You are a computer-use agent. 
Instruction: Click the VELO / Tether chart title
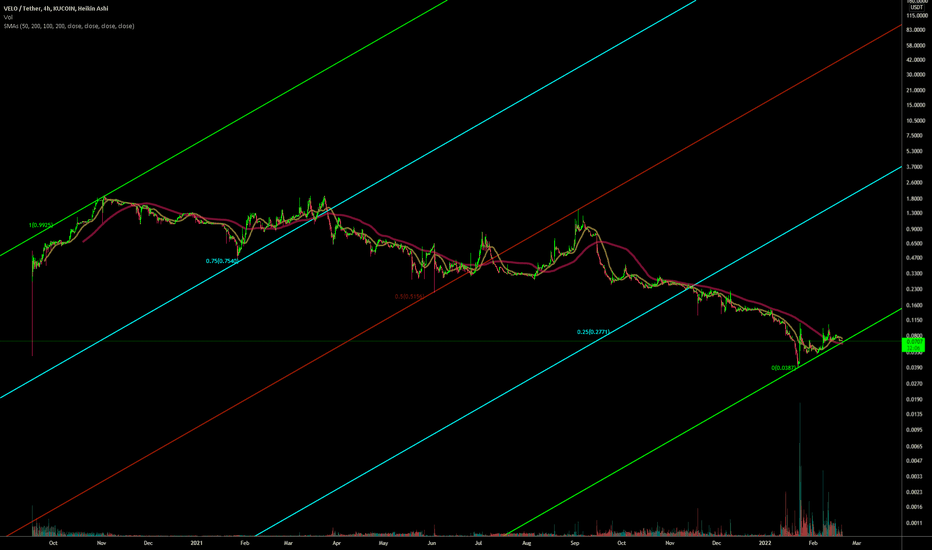(56, 9)
